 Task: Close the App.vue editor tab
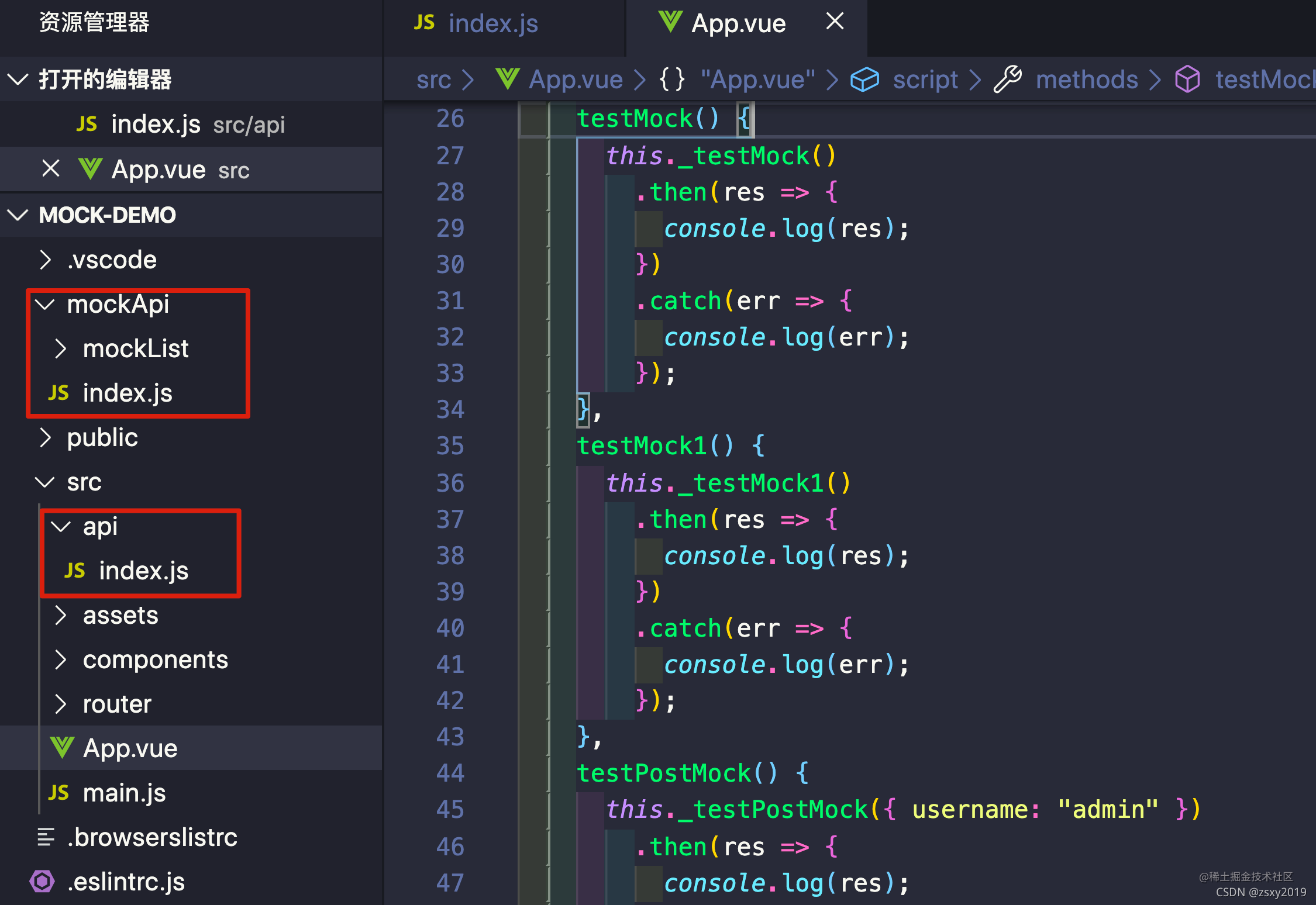pyautogui.click(x=835, y=21)
